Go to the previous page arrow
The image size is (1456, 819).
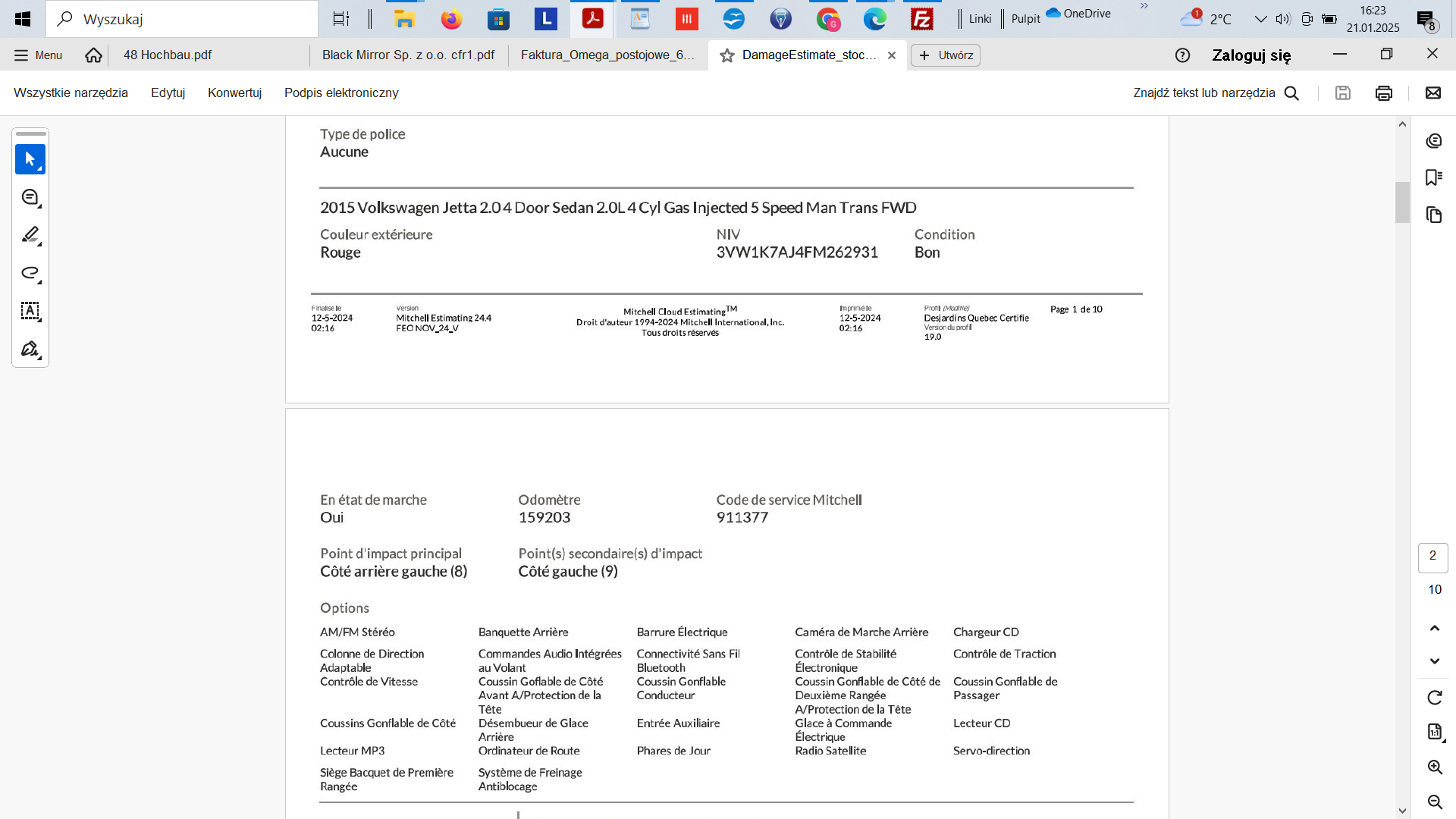click(x=1434, y=628)
